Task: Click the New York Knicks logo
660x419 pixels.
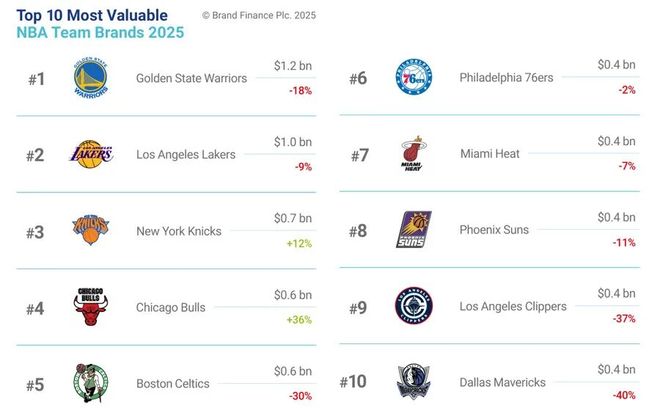Action: [x=89, y=231]
